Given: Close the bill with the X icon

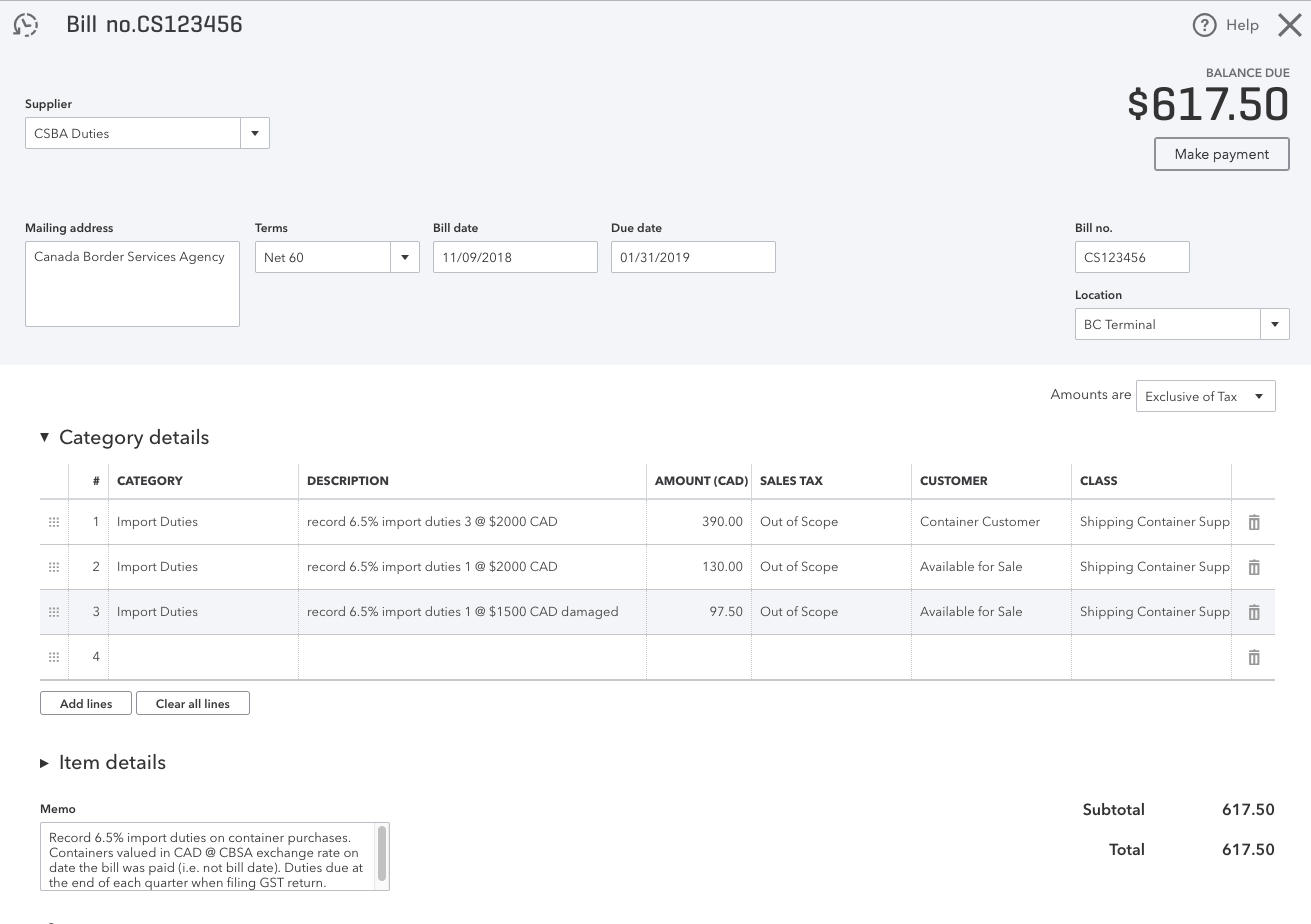Looking at the screenshot, I should [x=1290, y=25].
